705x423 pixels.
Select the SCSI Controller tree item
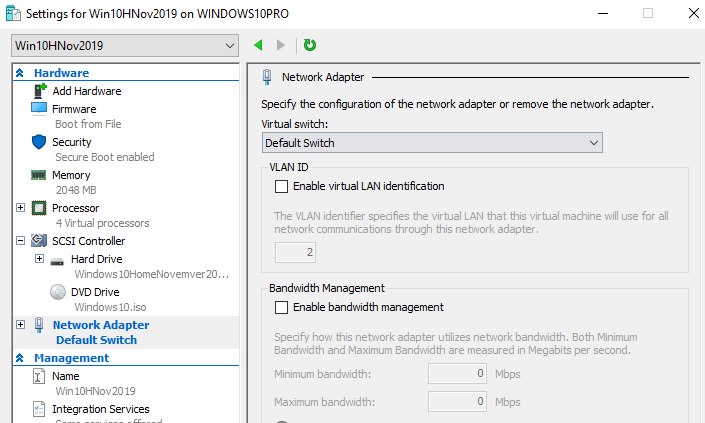pyautogui.click(x=89, y=241)
